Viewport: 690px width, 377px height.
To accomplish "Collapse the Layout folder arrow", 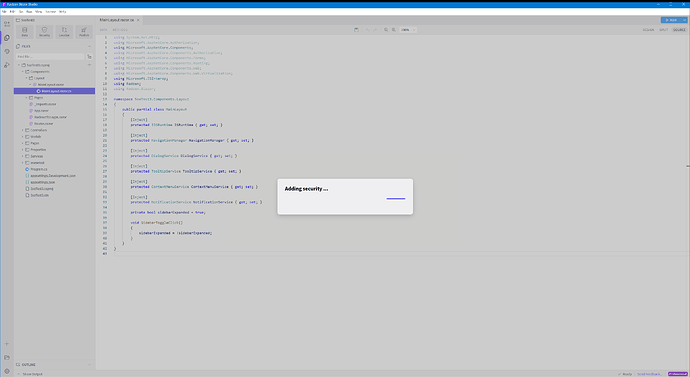I will coord(26,78).
